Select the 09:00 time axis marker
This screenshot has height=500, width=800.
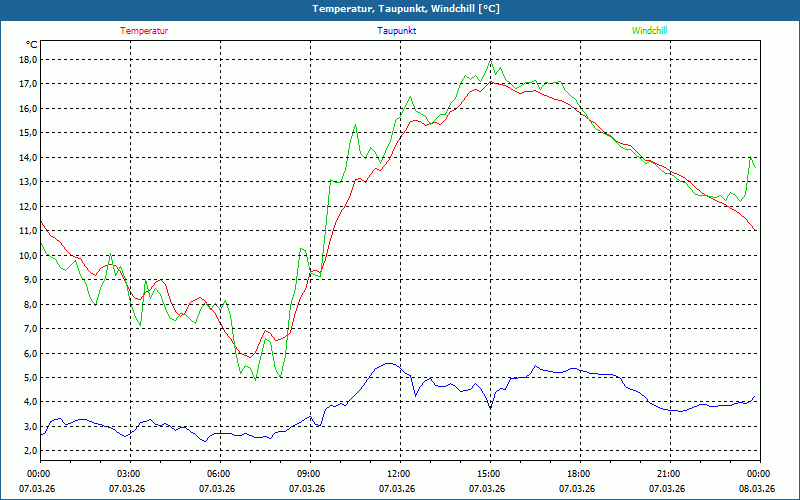(x=309, y=474)
